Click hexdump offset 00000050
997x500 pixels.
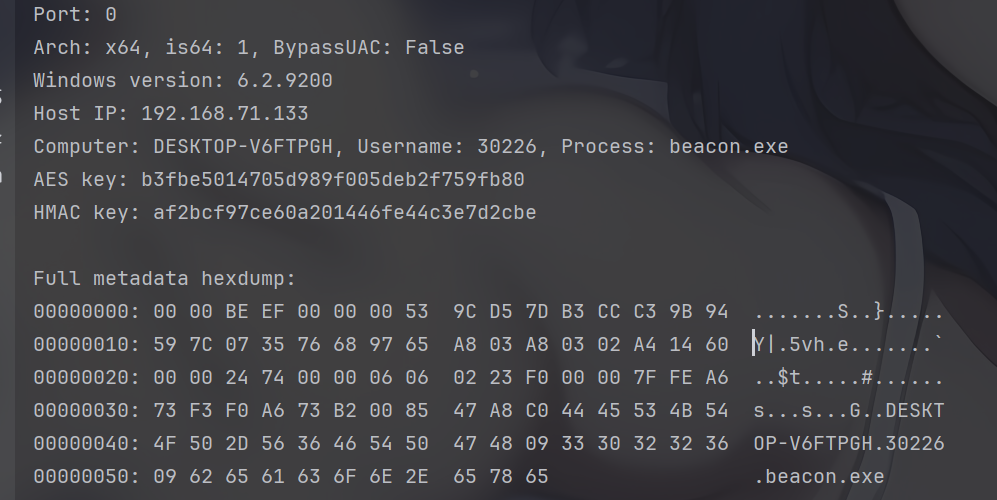86,477
